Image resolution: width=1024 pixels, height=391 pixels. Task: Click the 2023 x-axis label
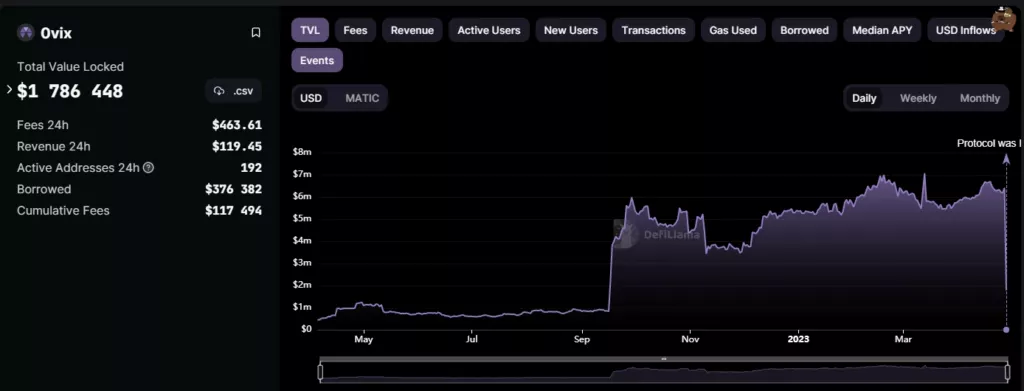[x=798, y=339]
